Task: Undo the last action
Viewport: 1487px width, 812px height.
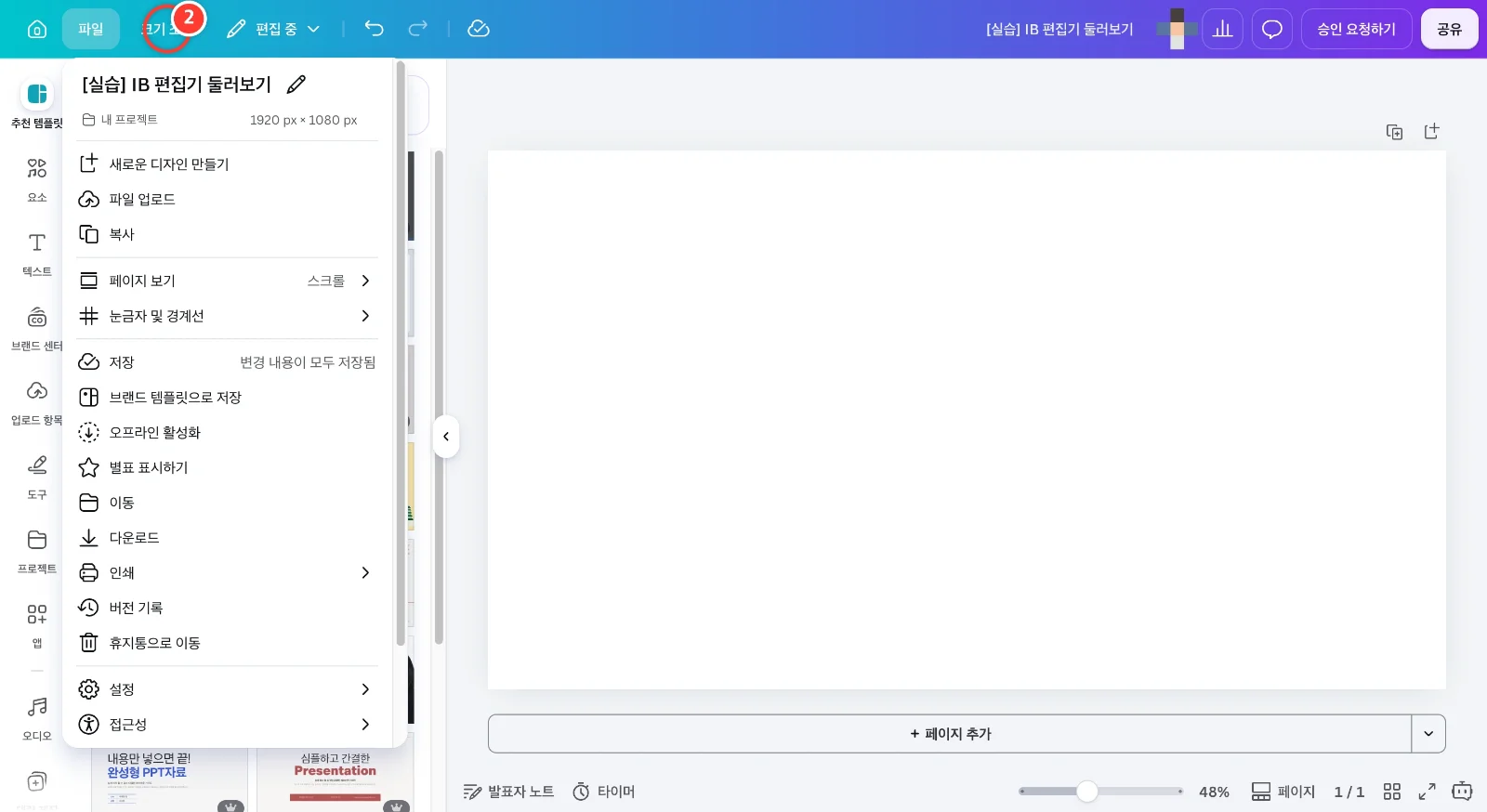Action: [x=374, y=29]
